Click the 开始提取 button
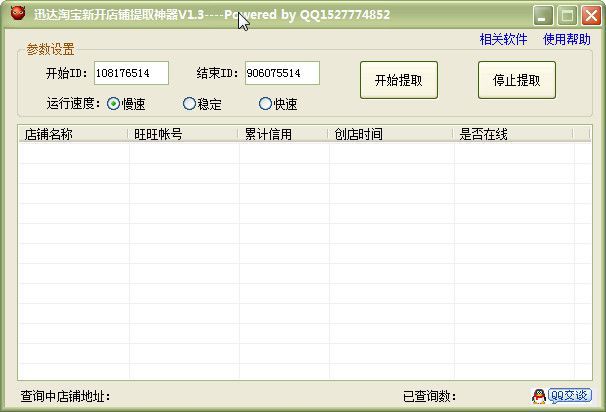The height and width of the screenshot is (412, 606). point(399,80)
